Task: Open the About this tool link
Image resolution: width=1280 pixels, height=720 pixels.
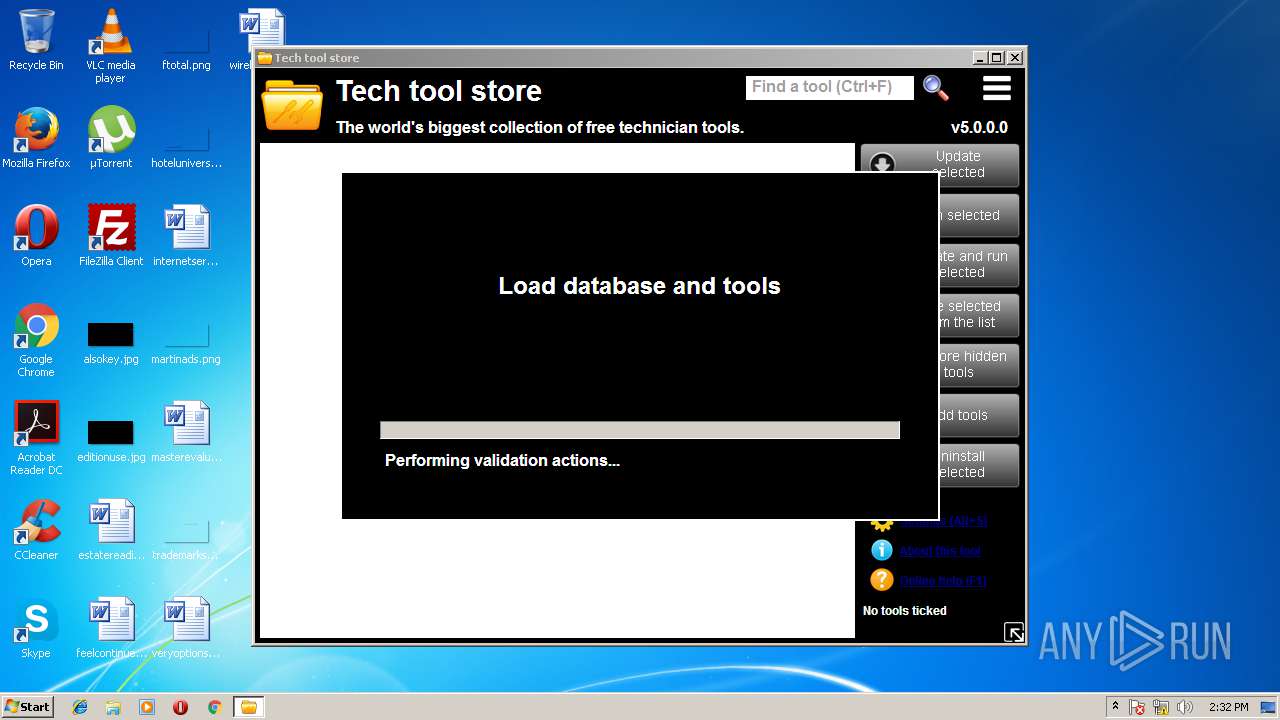Action: [x=940, y=551]
